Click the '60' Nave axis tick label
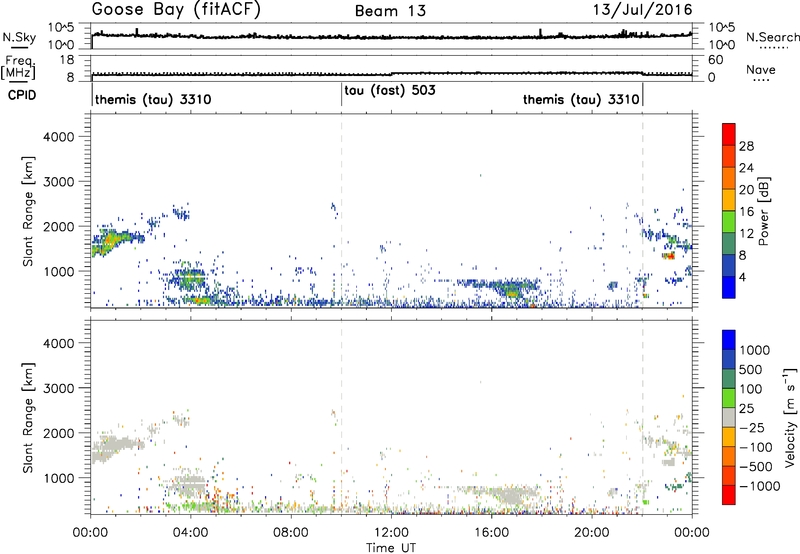 coord(716,60)
